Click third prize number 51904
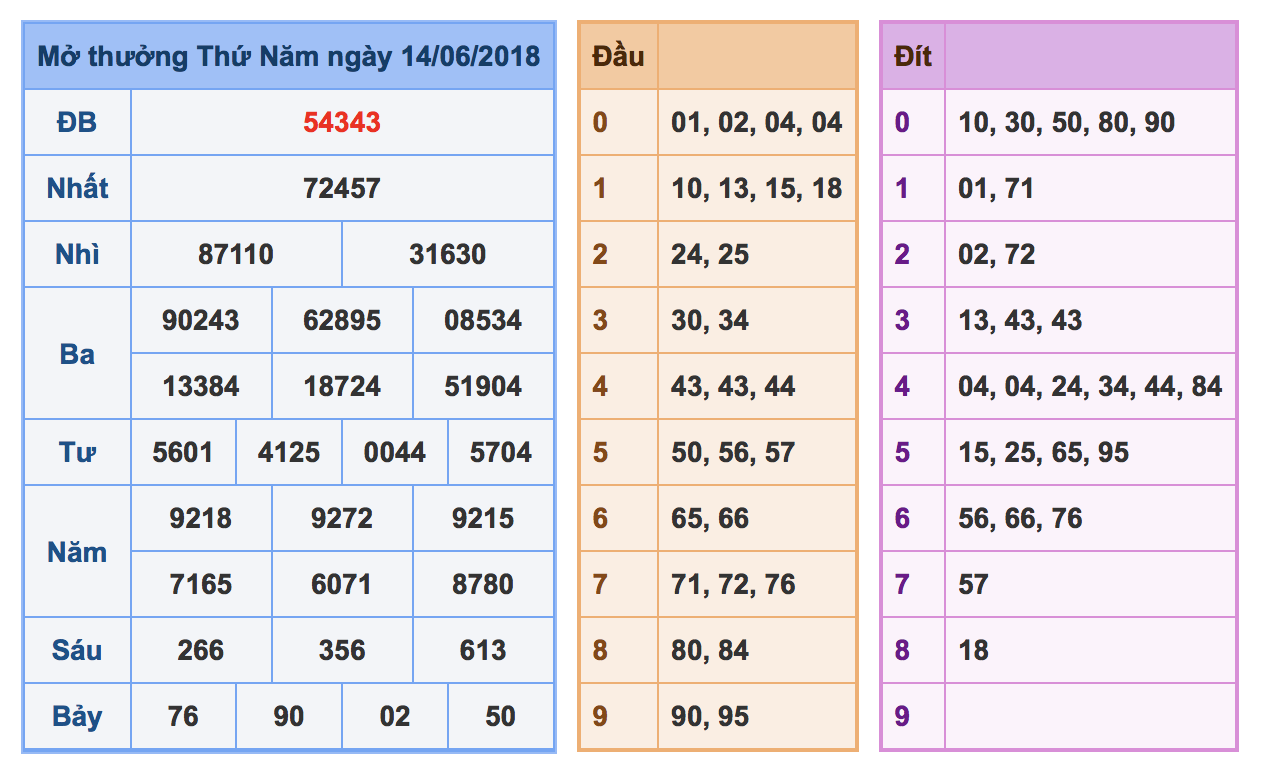This screenshot has width=1266, height=762. [x=483, y=386]
